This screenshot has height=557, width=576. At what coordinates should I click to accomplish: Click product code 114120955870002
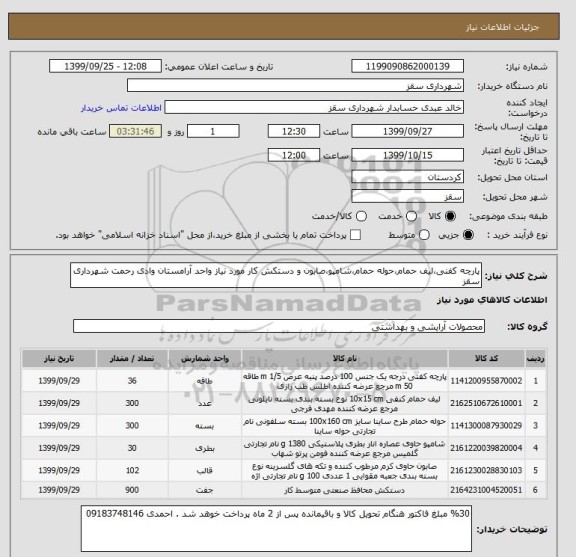(486, 381)
